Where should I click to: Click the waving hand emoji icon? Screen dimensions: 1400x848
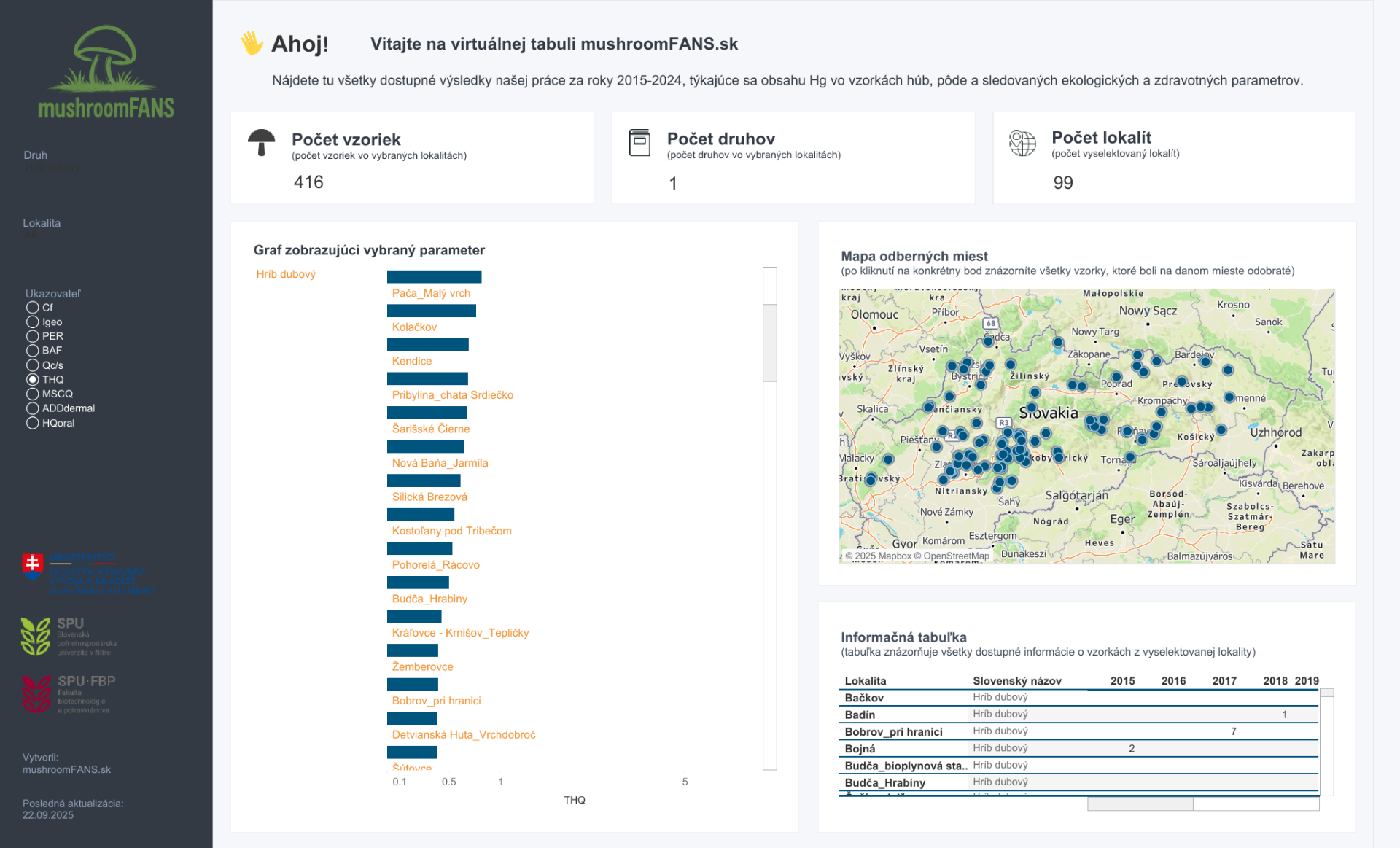coord(252,43)
